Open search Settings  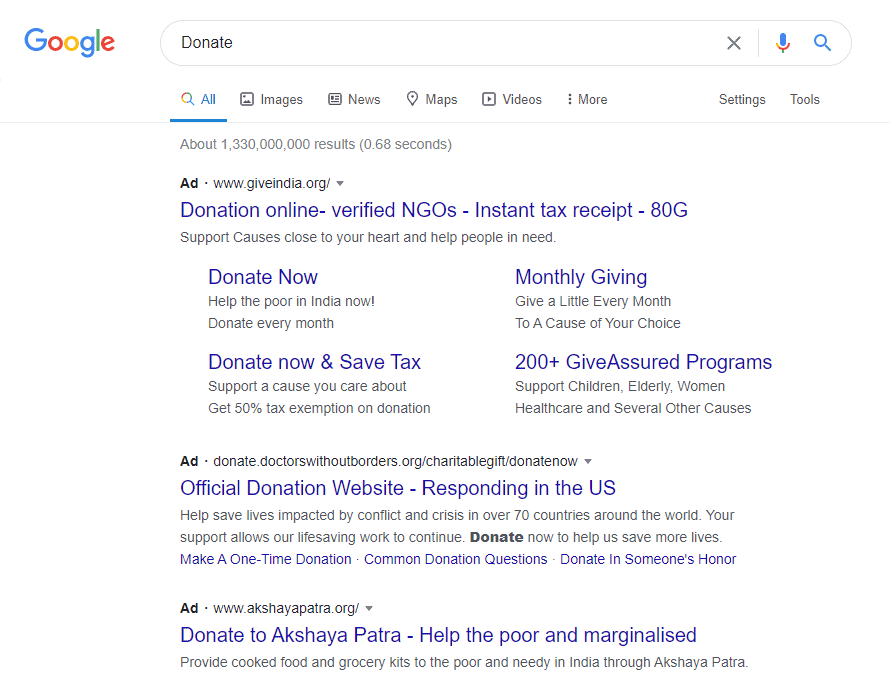tap(742, 99)
